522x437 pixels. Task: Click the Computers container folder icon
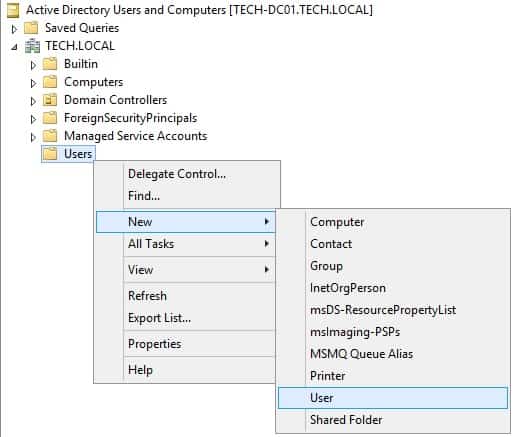tap(50, 82)
